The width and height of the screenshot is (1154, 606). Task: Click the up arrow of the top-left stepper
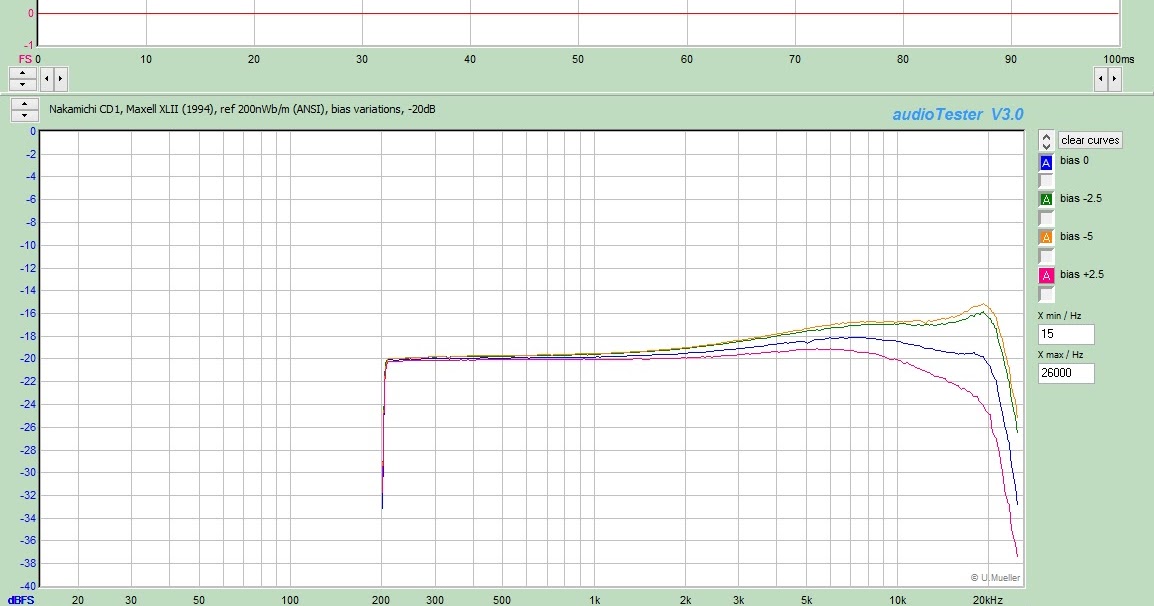[x=22, y=74]
